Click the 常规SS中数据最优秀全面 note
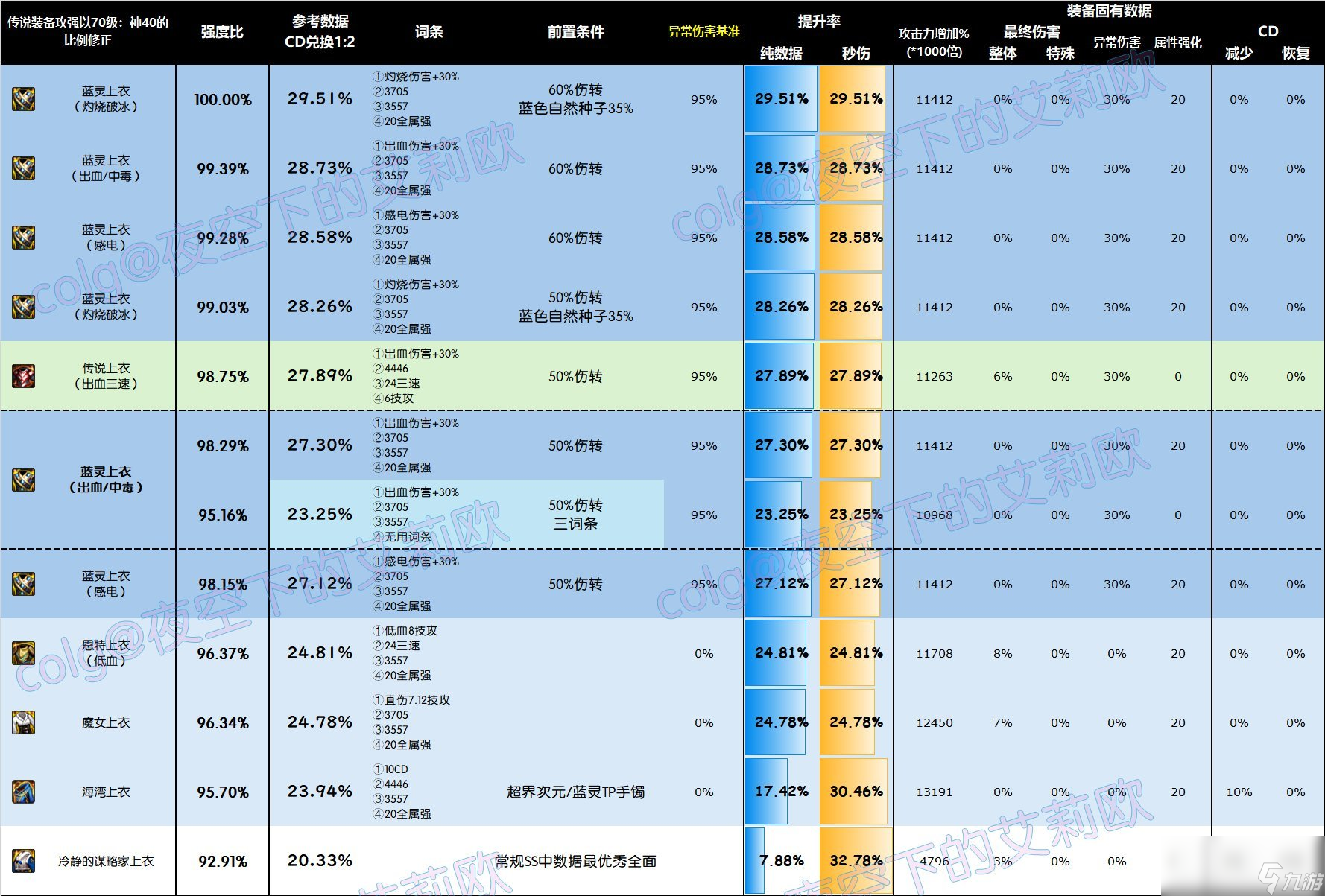1325x896 pixels. tap(575, 861)
